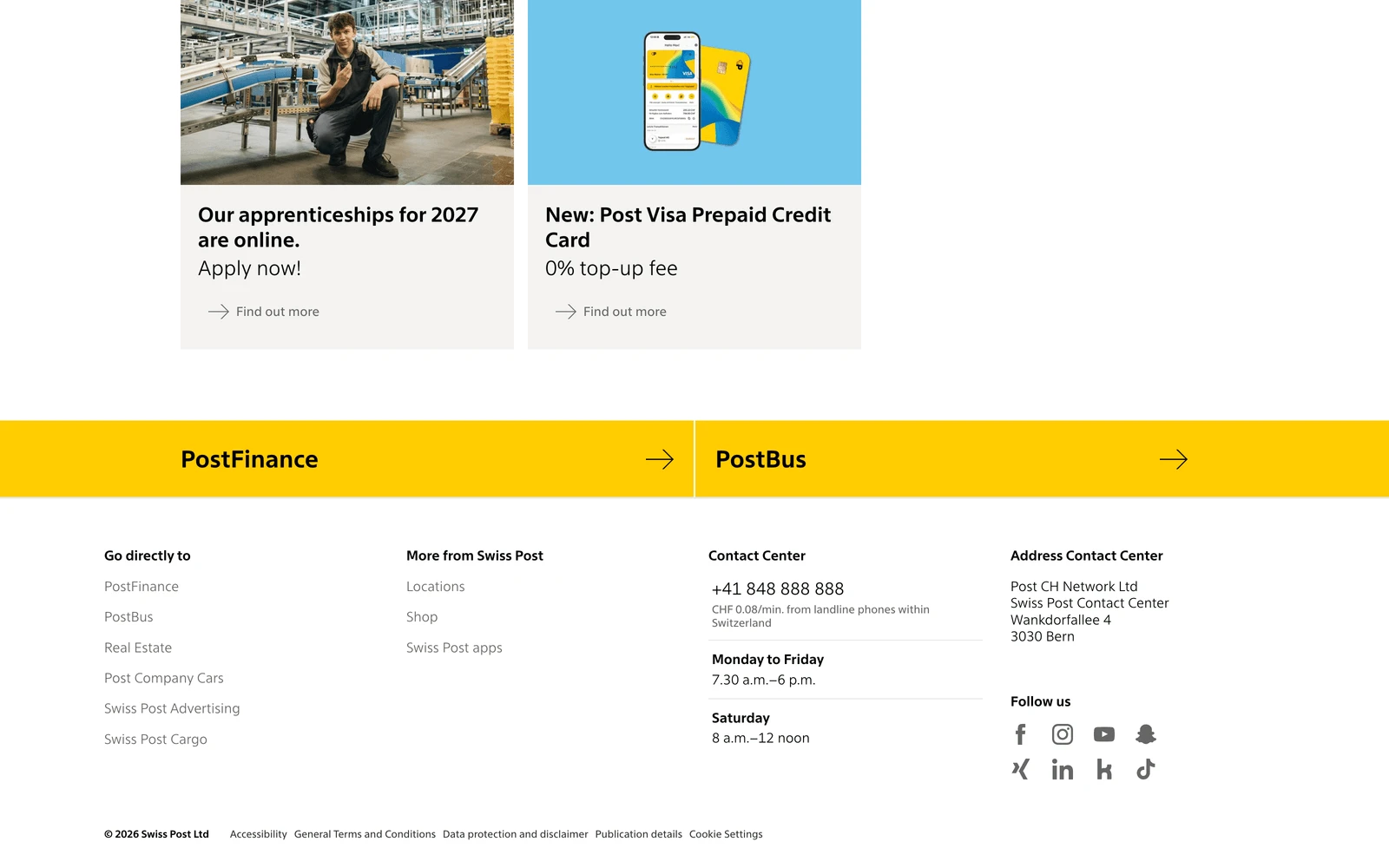Open the PostFinance yellow banner title
This screenshot has width=1389, height=868.
(249, 459)
